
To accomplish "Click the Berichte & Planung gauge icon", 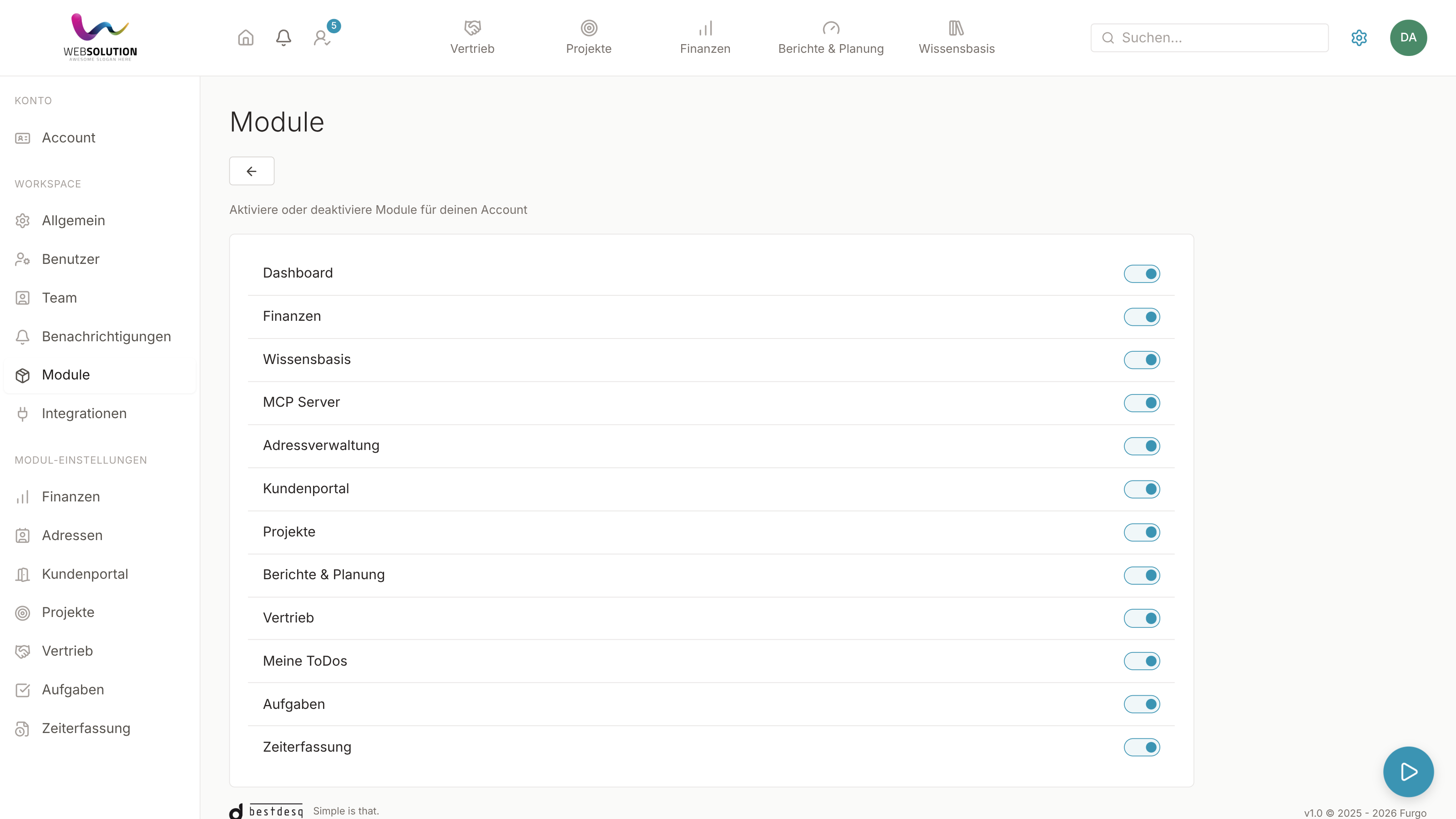I will pyautogui.click(x=831, y=28).
